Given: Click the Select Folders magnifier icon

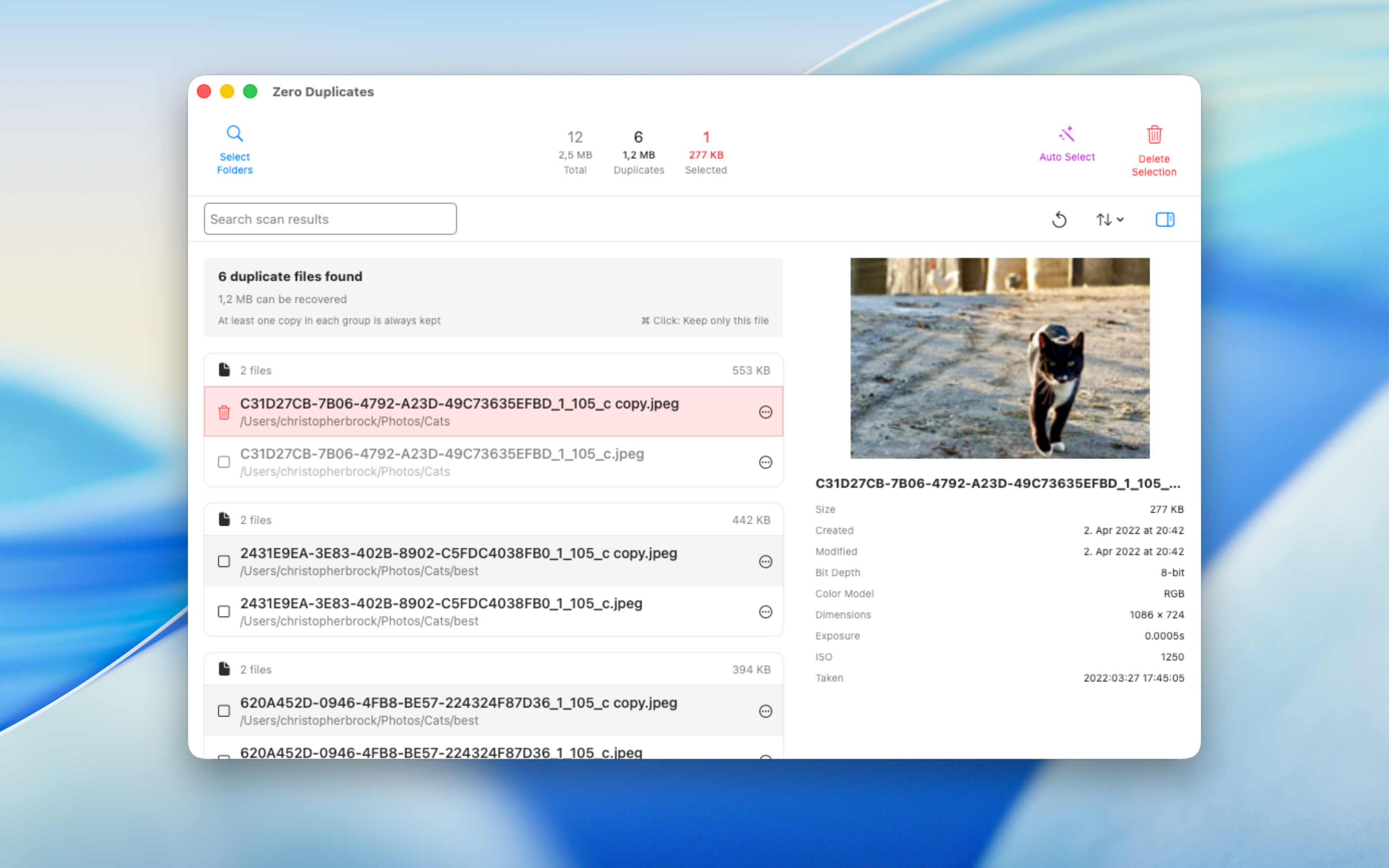Looking at the screenshot, I should [234, 134].
